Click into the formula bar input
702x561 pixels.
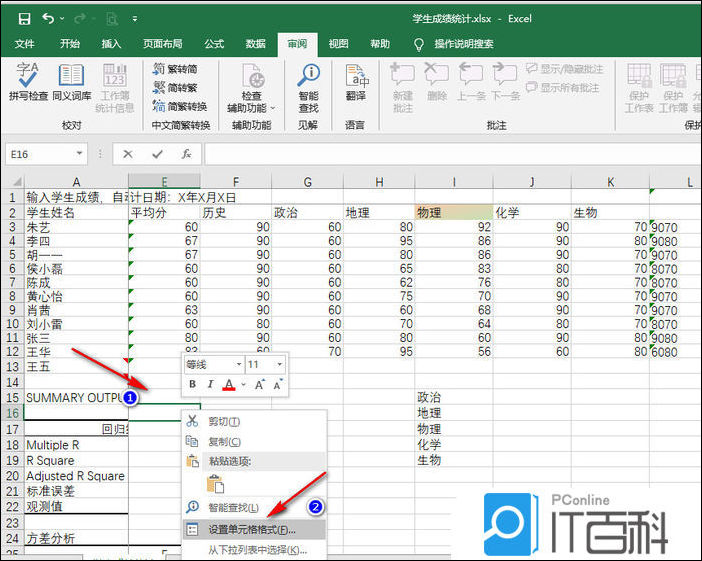(x=450, y=154)
